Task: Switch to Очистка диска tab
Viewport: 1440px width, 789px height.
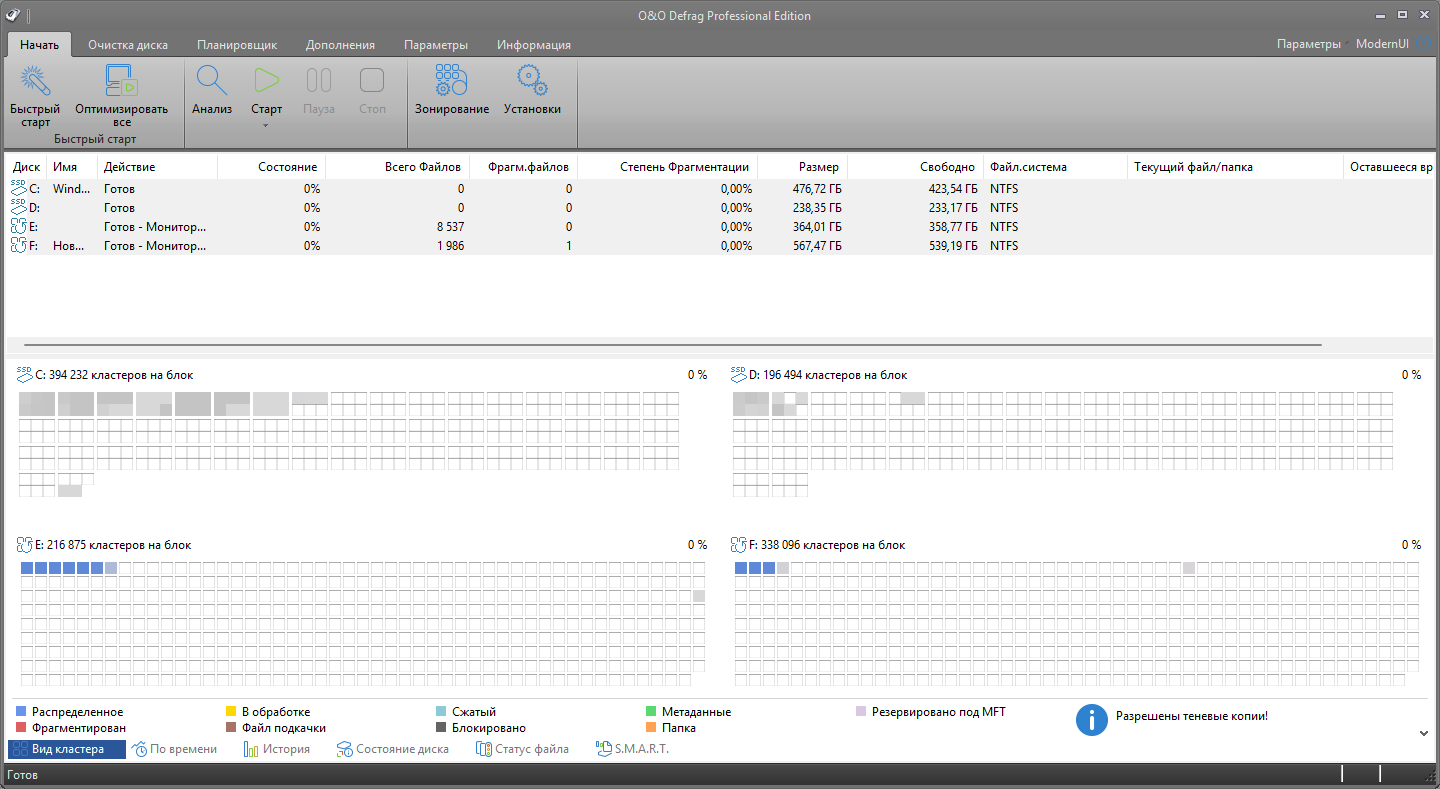Action: (128, 45)
